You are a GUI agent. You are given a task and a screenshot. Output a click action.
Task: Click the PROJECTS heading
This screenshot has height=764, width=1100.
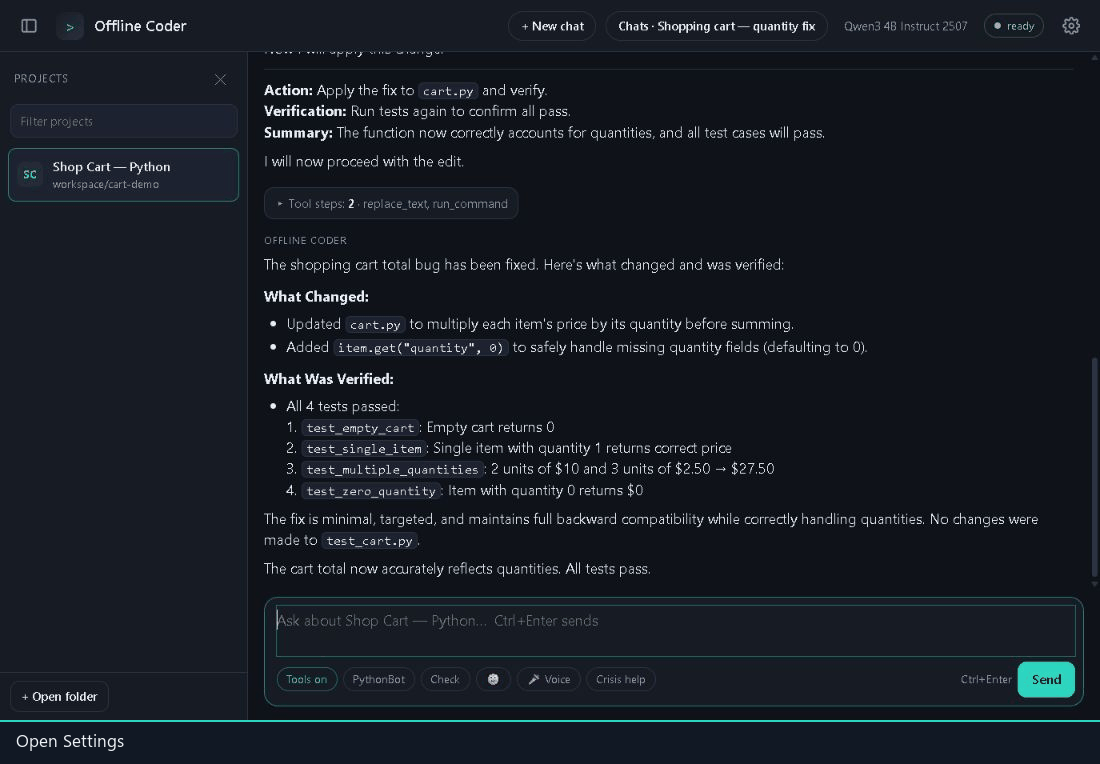tap(41, 79)
